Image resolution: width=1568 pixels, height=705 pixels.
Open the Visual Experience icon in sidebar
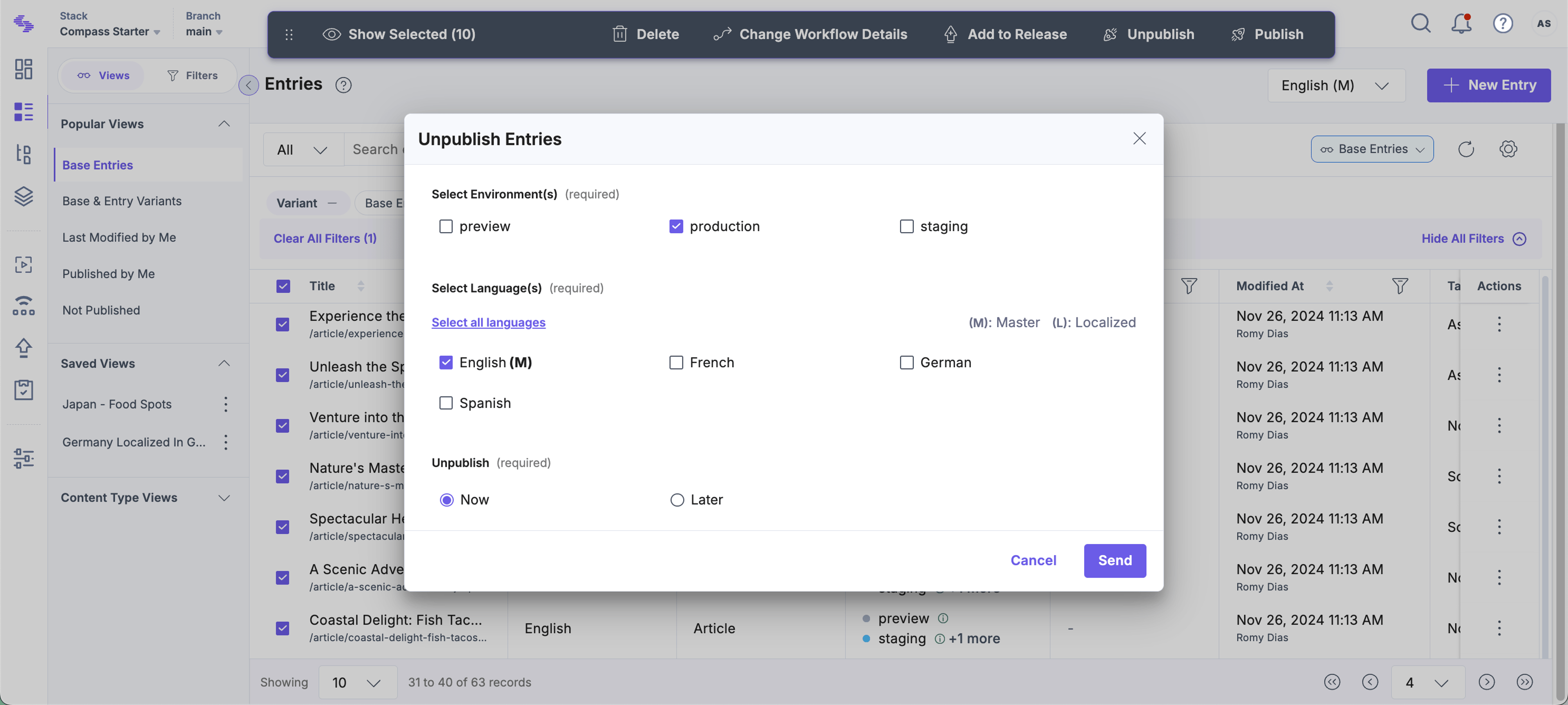pyautogui.click(x=23, y=264)
